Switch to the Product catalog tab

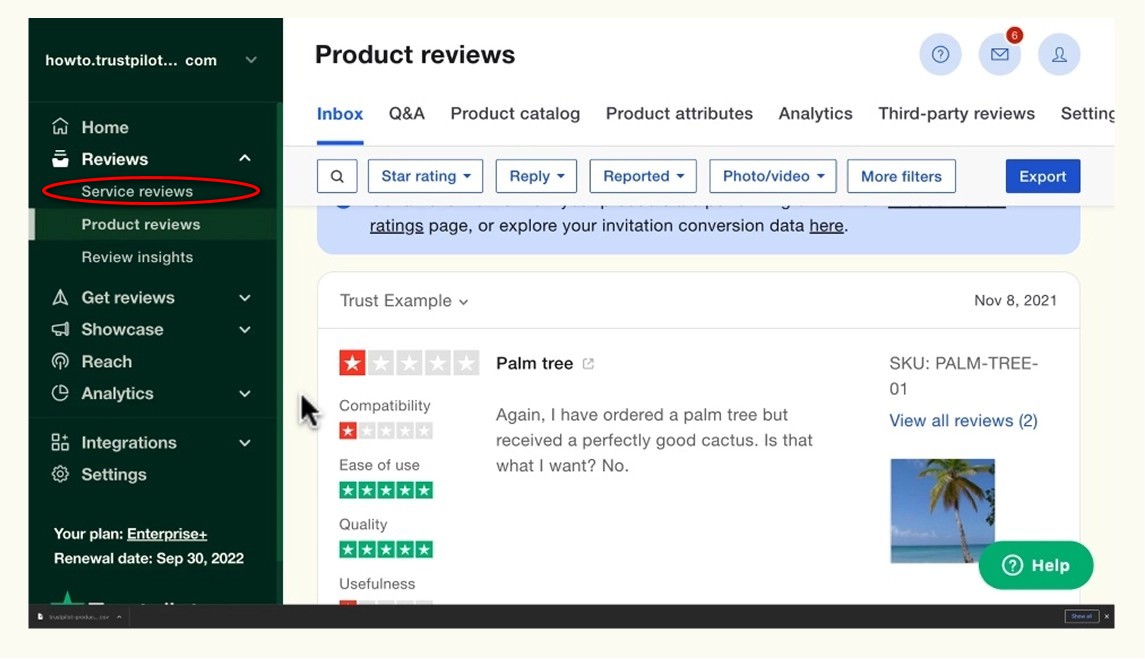coord(515,114)
